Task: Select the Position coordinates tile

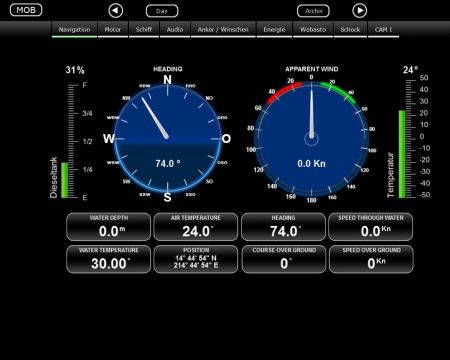Action: click(x=196, y=259)
